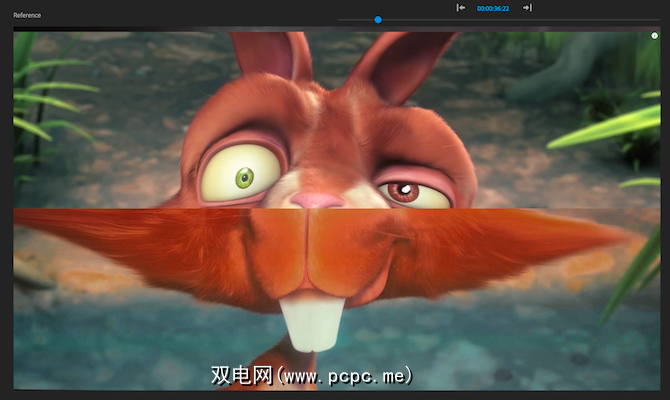Select the Reference panel label

[x=27, y=16]
